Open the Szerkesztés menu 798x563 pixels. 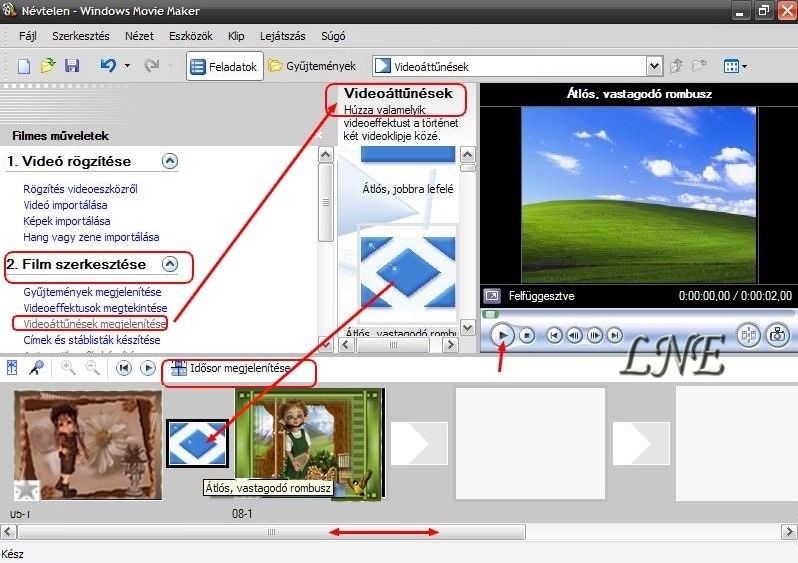pos(80,36)
